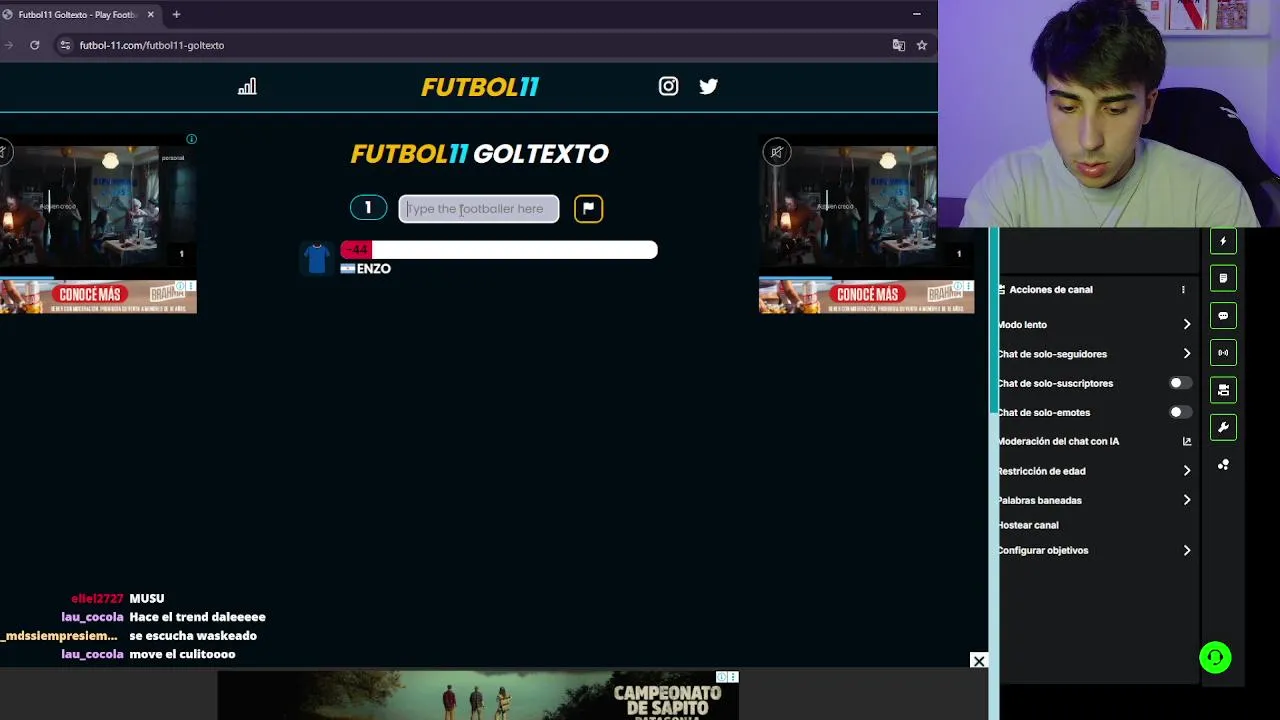The height and width of the screenshot is (720, 1280).
Task: Click CONOCÉ MÁS on left ad
Action: click(x=90, y=294)
